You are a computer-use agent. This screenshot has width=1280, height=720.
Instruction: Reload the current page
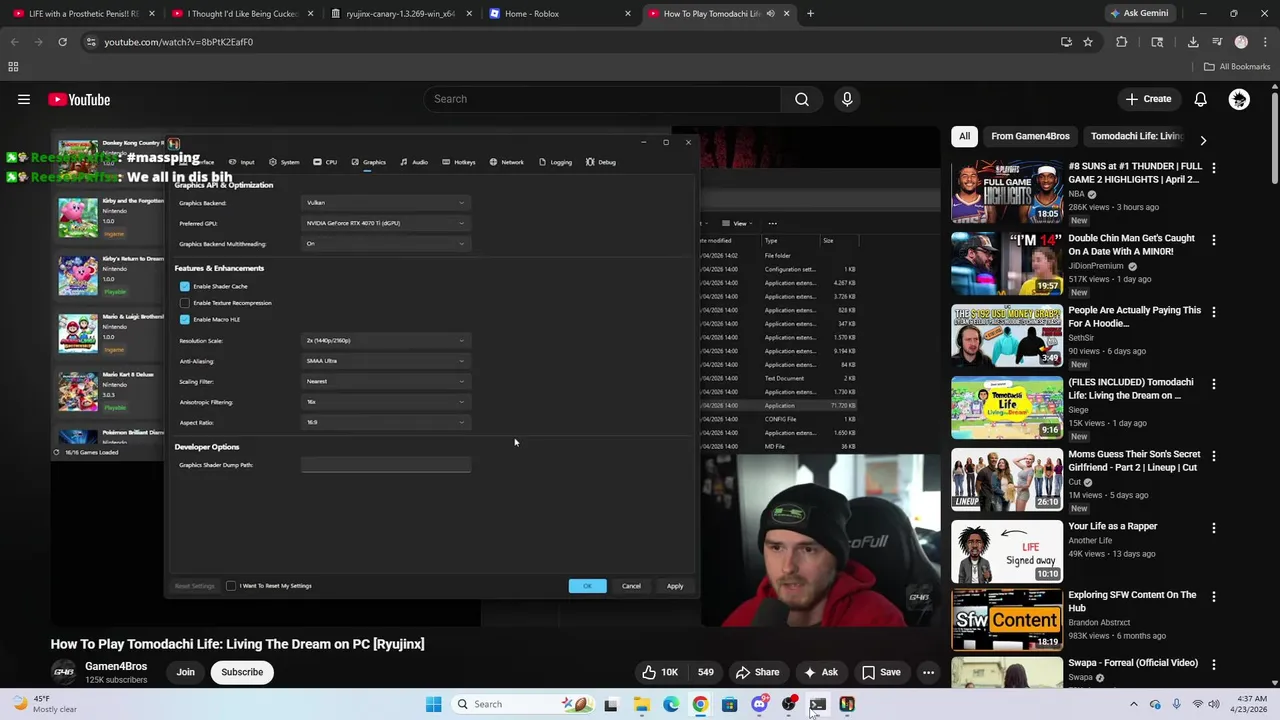[62, 42]
